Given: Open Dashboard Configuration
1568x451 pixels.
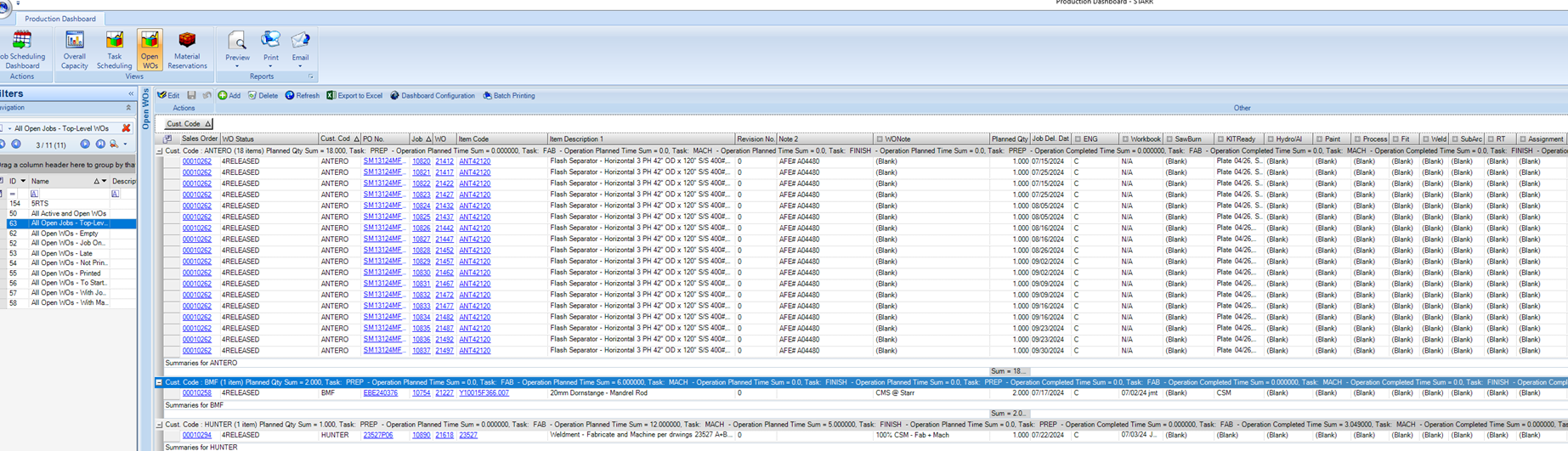Looking at the screenshot, I should click(x=433, y=96).
